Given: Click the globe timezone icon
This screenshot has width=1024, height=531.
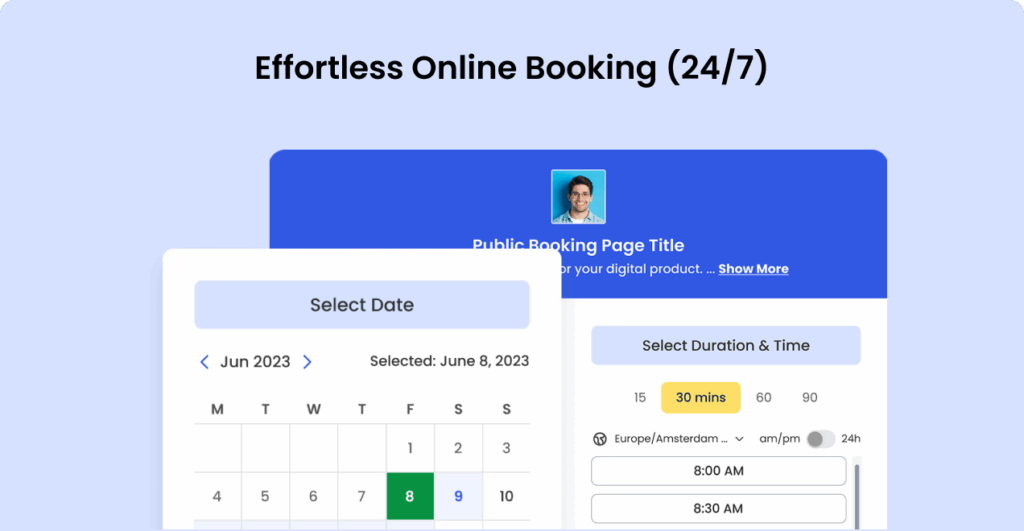Looking at the screenshot, I should [600, 439].
